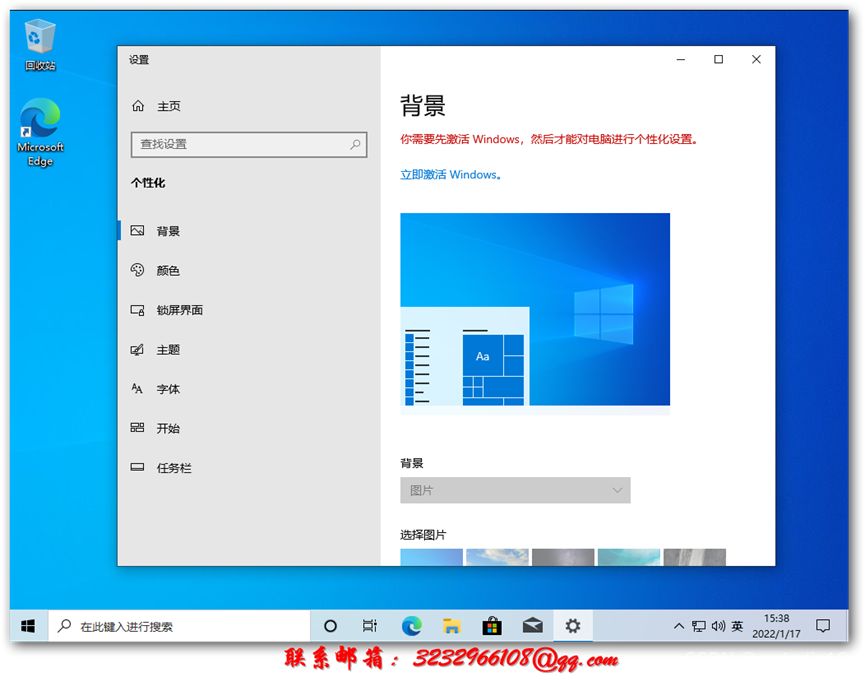Open the clock showing 15:38
Screen dimensions: 865x677
click(776, 626)
